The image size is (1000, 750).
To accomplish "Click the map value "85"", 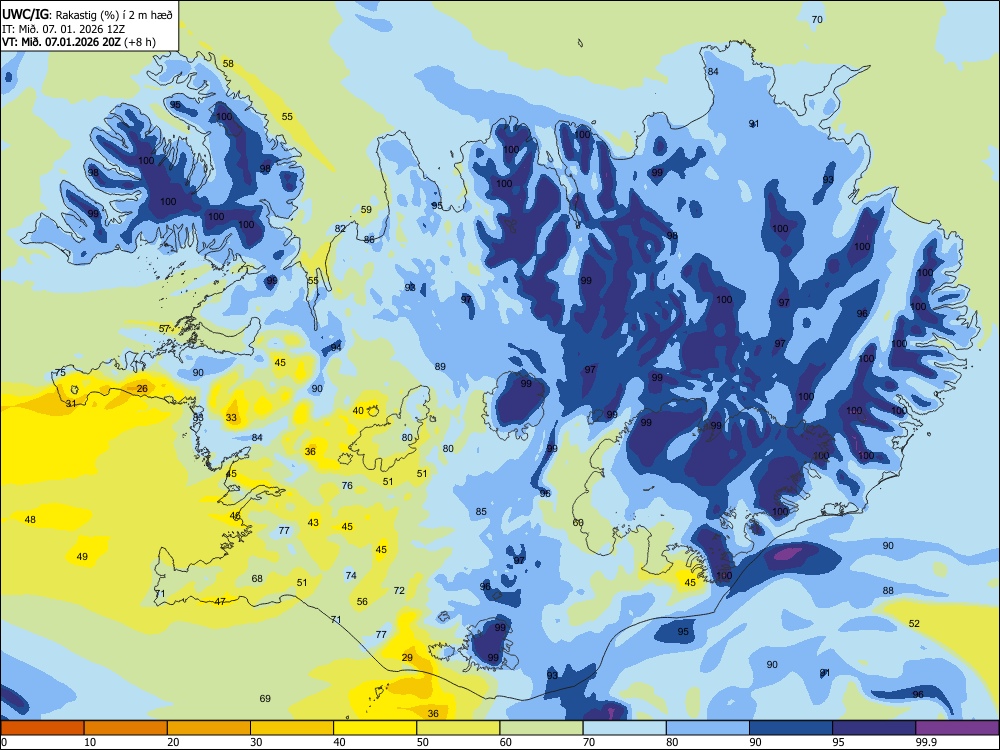I will pos(481,511).
